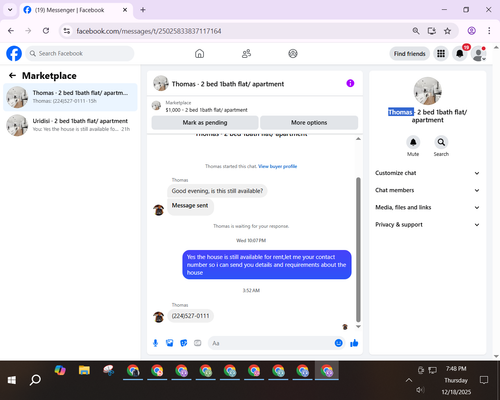Open the Friends icon in top navigation
Viewport: 500px width, 400px height.
[246, 53]
